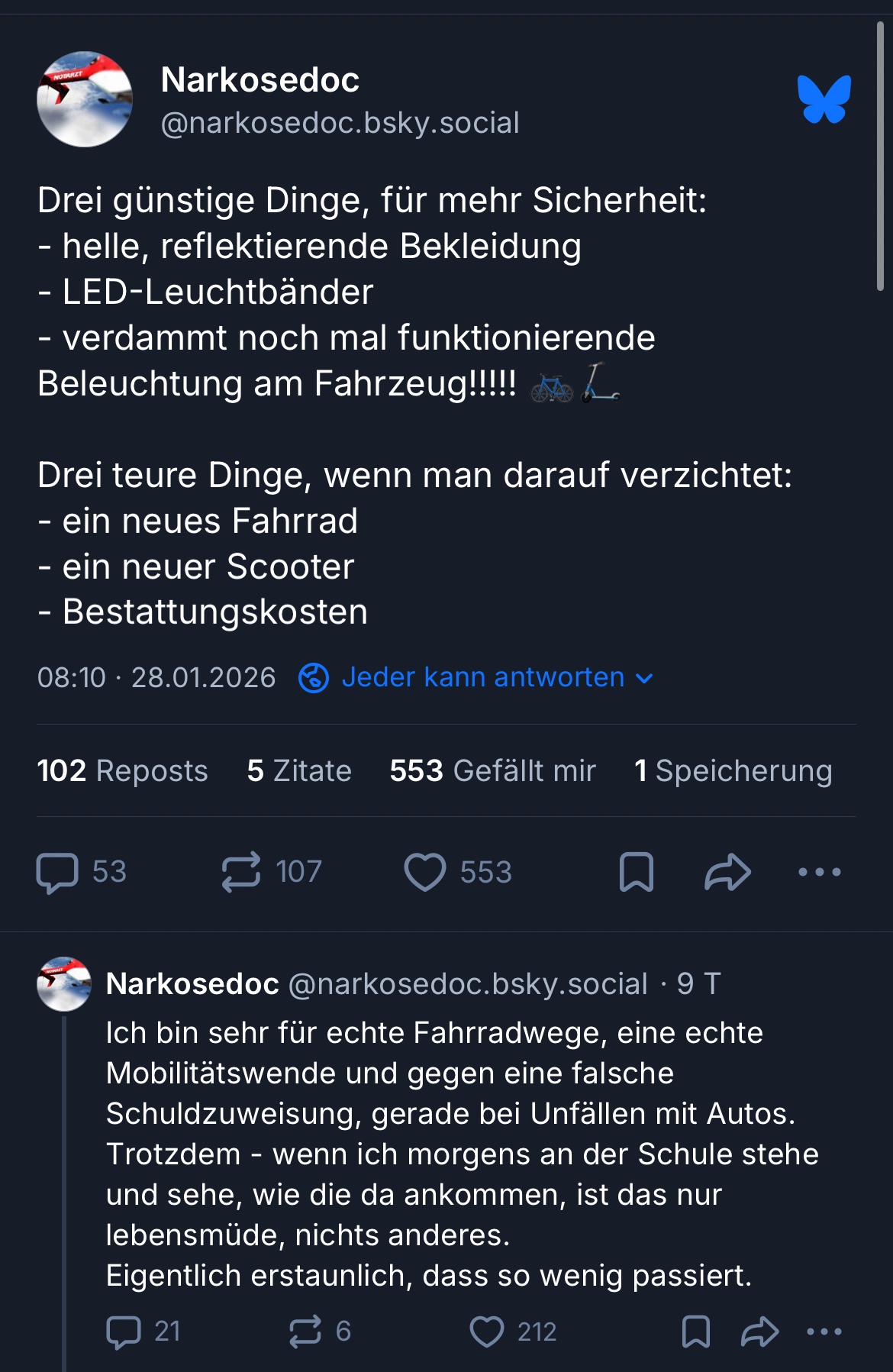Open three-dot menu on follow-up comment
Image resolution: width=893 pixels, height=1372 pixels.
[824, 1332]
